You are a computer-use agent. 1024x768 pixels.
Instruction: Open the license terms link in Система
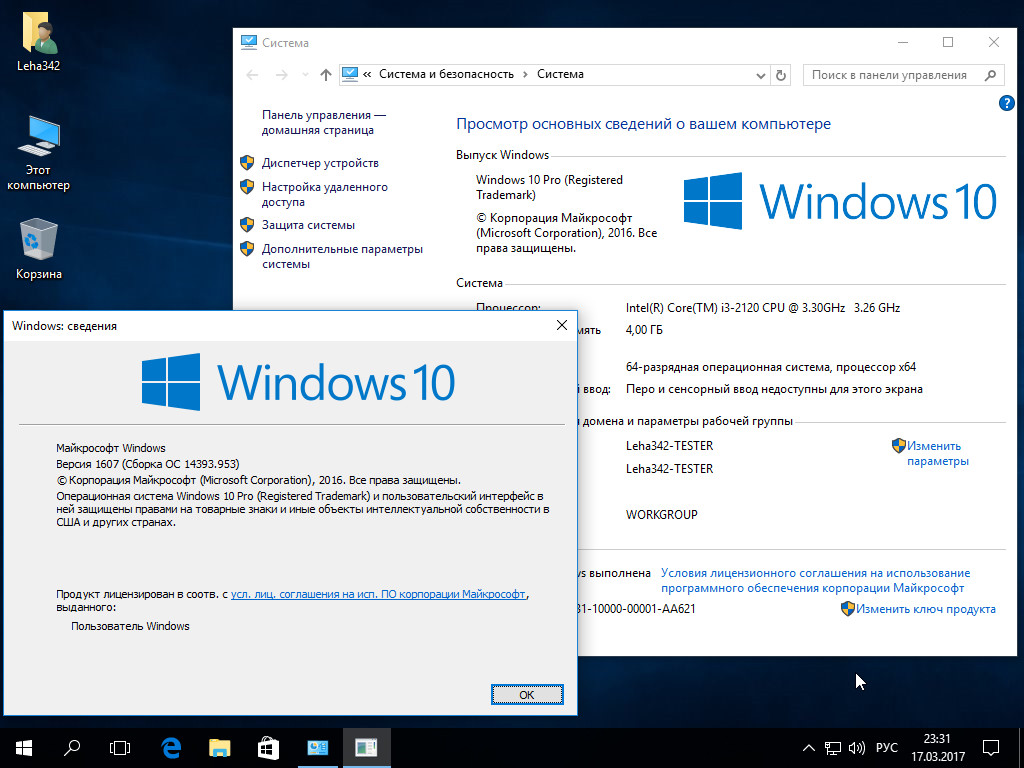[x=815, y=581]
